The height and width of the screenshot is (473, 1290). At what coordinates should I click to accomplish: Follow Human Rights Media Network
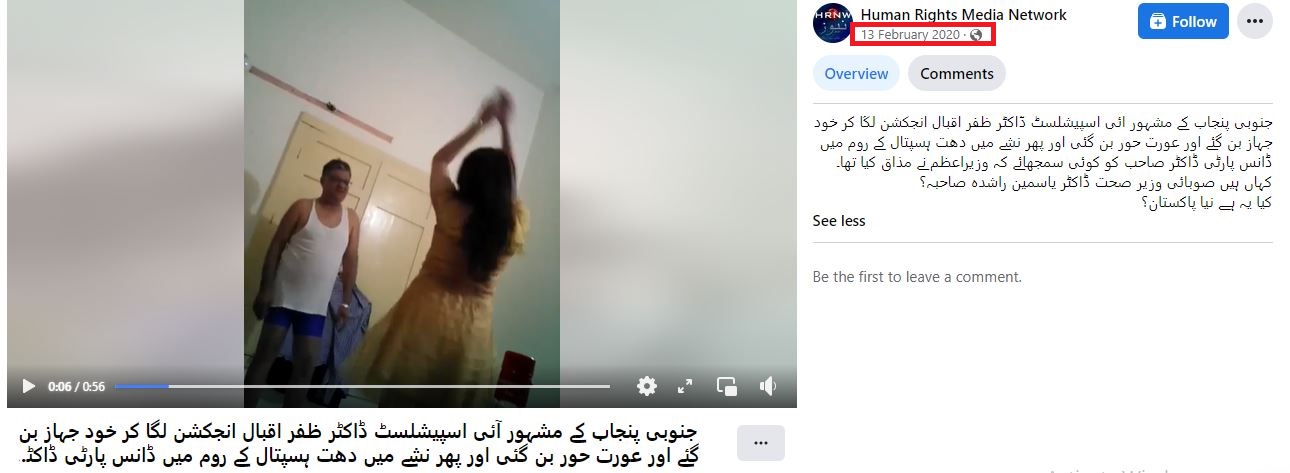click(1183, 22)
